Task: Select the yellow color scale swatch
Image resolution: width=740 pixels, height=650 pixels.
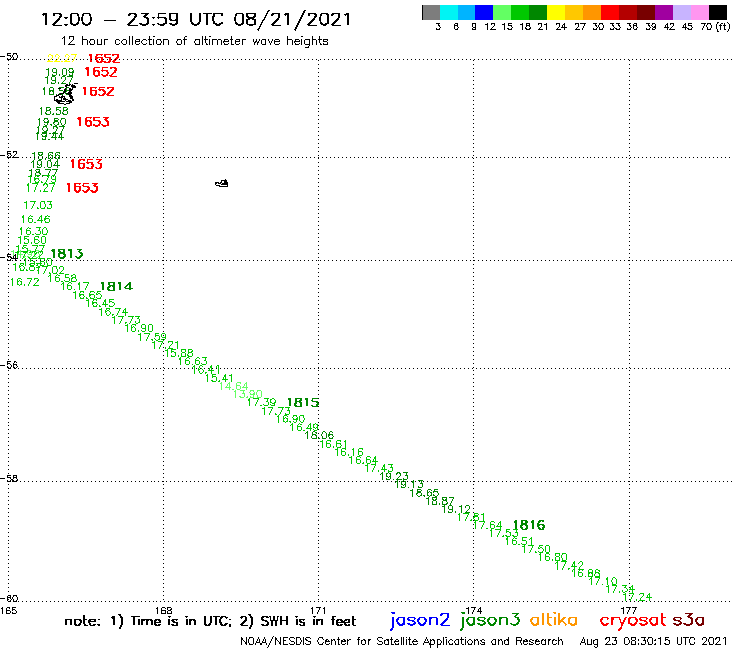Action: pyautogui.click(x=556, y=13)
